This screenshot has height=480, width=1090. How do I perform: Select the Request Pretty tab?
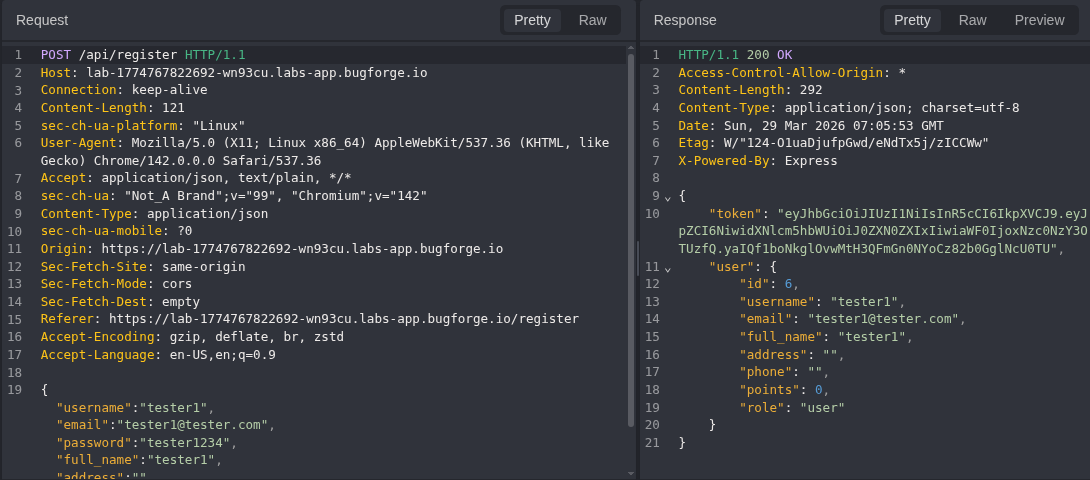[532, 20]
